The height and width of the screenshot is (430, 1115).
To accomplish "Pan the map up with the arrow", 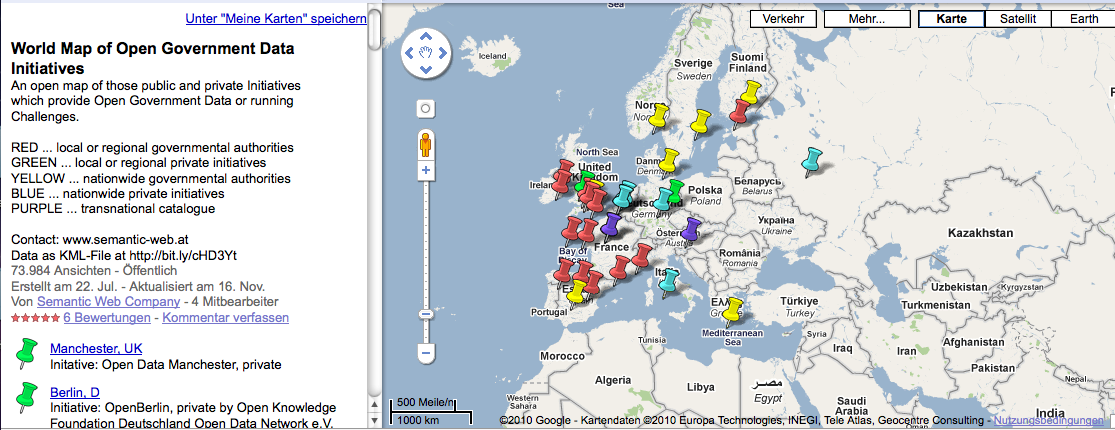I will click(x=426, y=36).
